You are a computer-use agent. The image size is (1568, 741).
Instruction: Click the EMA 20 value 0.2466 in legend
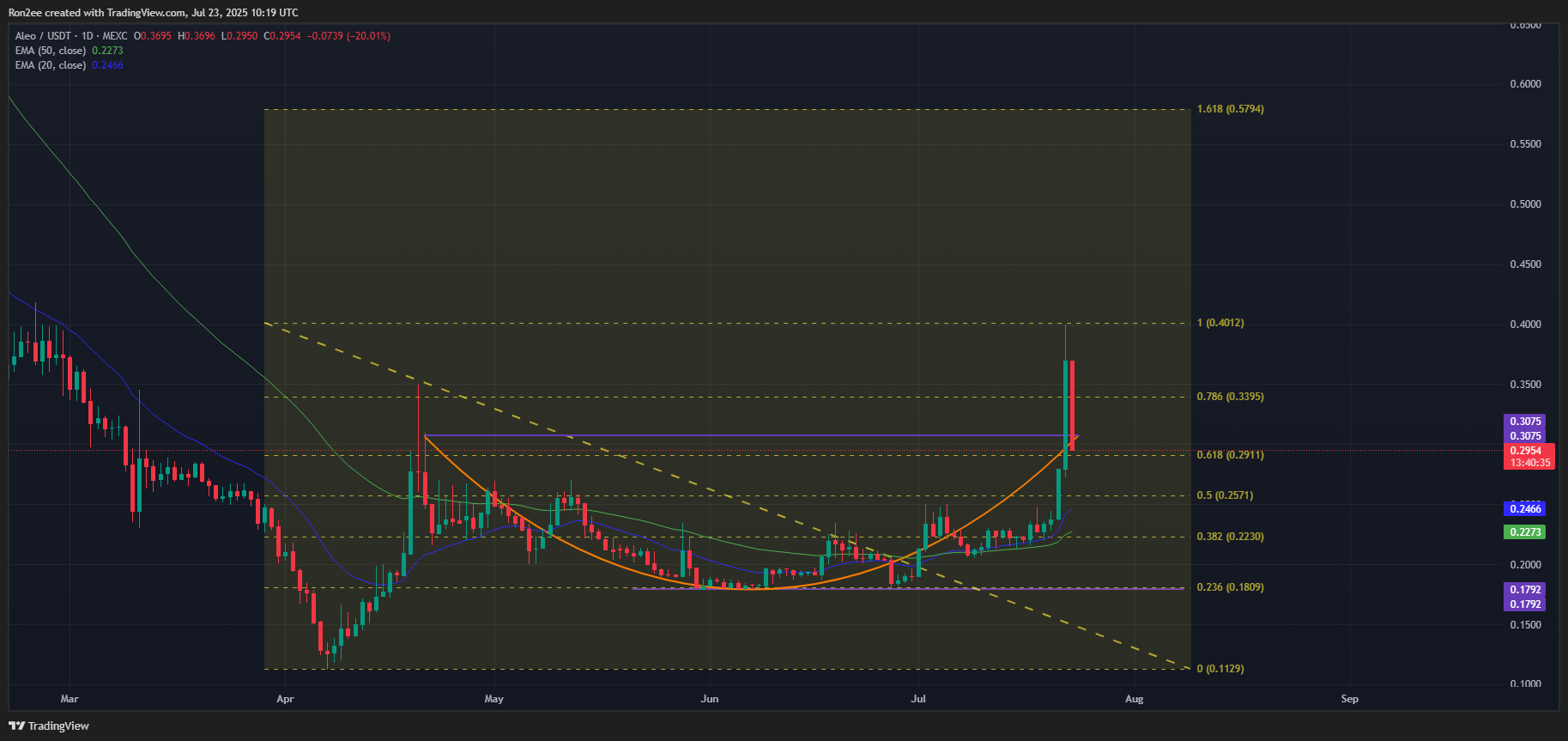[x=107, y=65]
